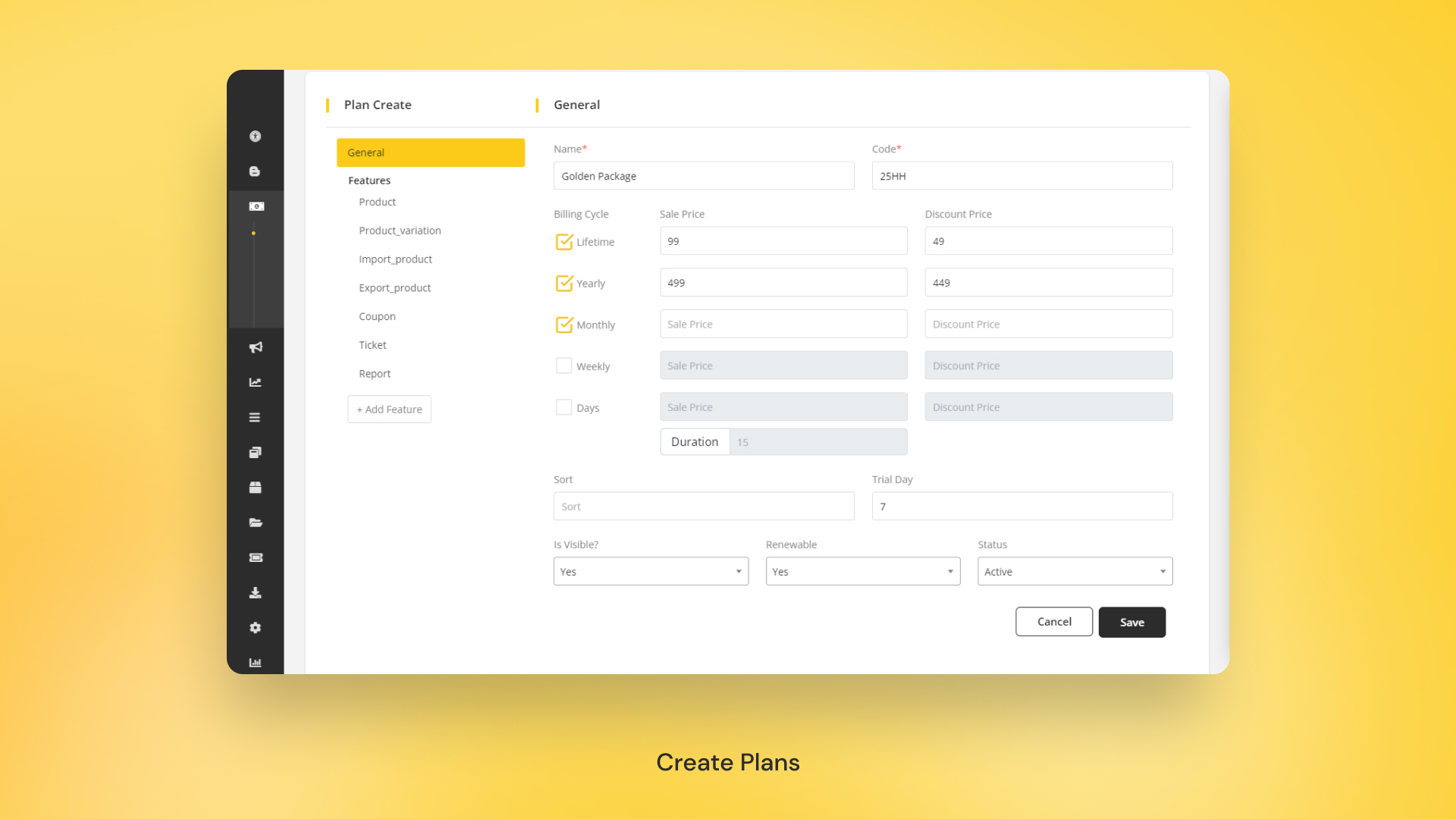Select the General tab in Plan Create
Image resolution: width=1456 pixels, height=819 pixels.
(x=430, y=152)
